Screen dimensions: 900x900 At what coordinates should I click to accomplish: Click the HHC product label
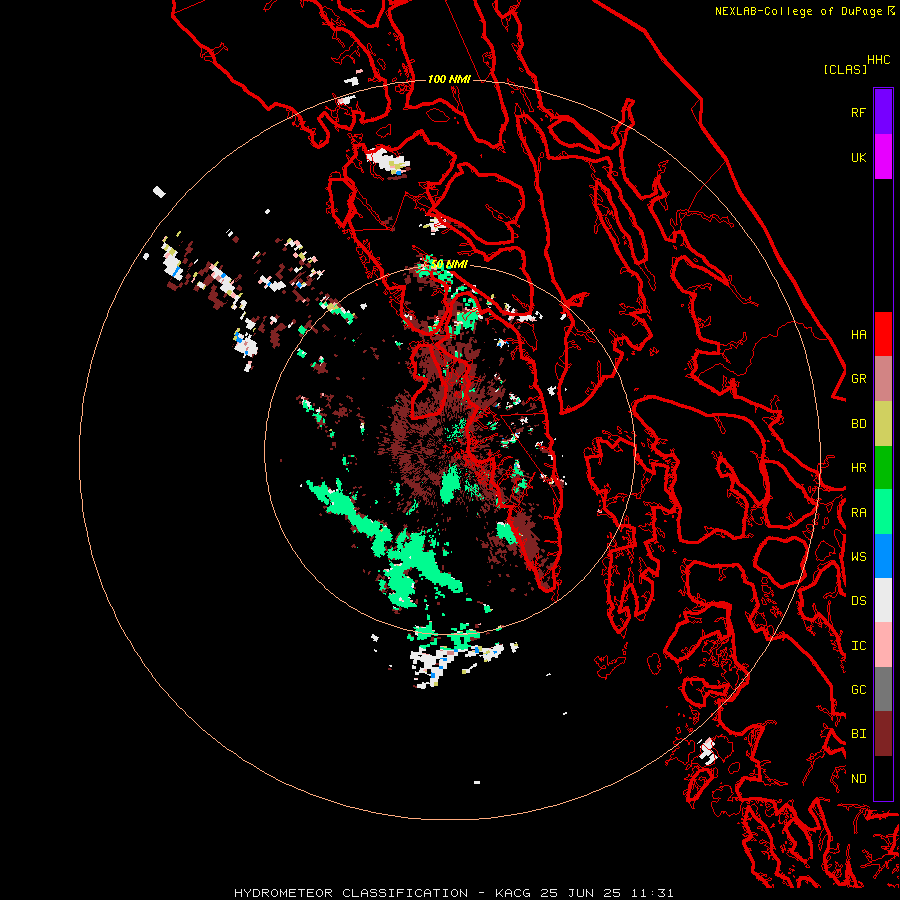click(878, 60)
